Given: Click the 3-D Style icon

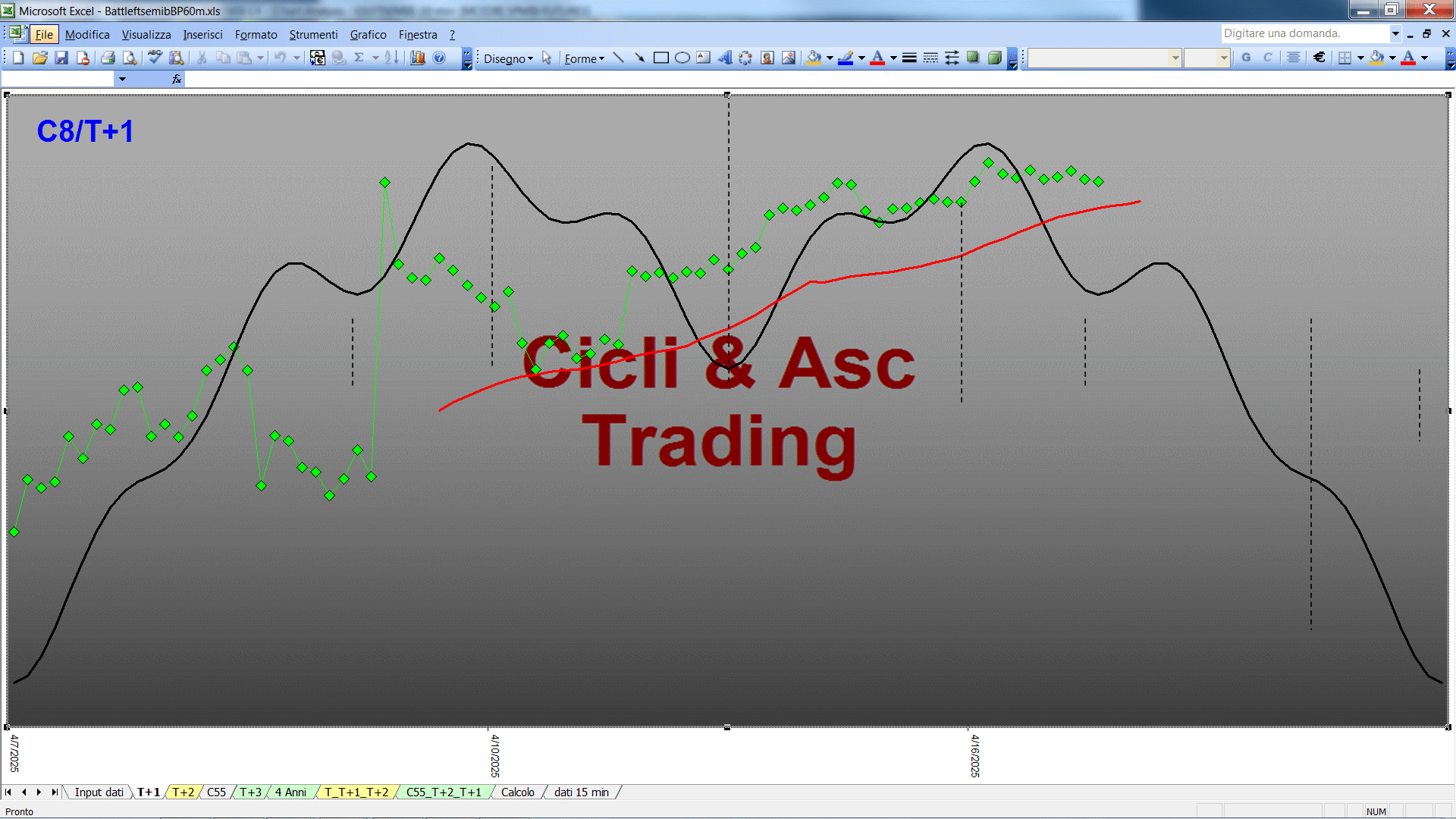Looking at the screenshot, I should [994, 58].
